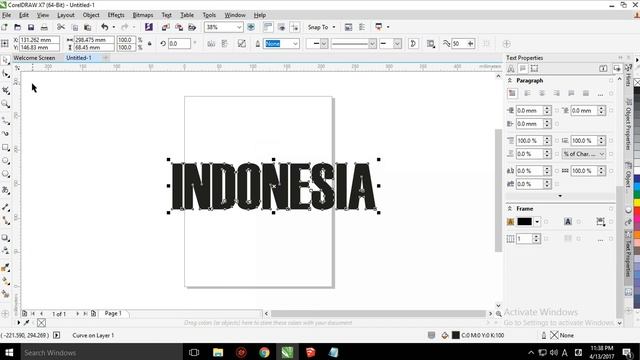Collapse the Paragraph section
This screenshot has width=640, height=360.
coord(510,81)
